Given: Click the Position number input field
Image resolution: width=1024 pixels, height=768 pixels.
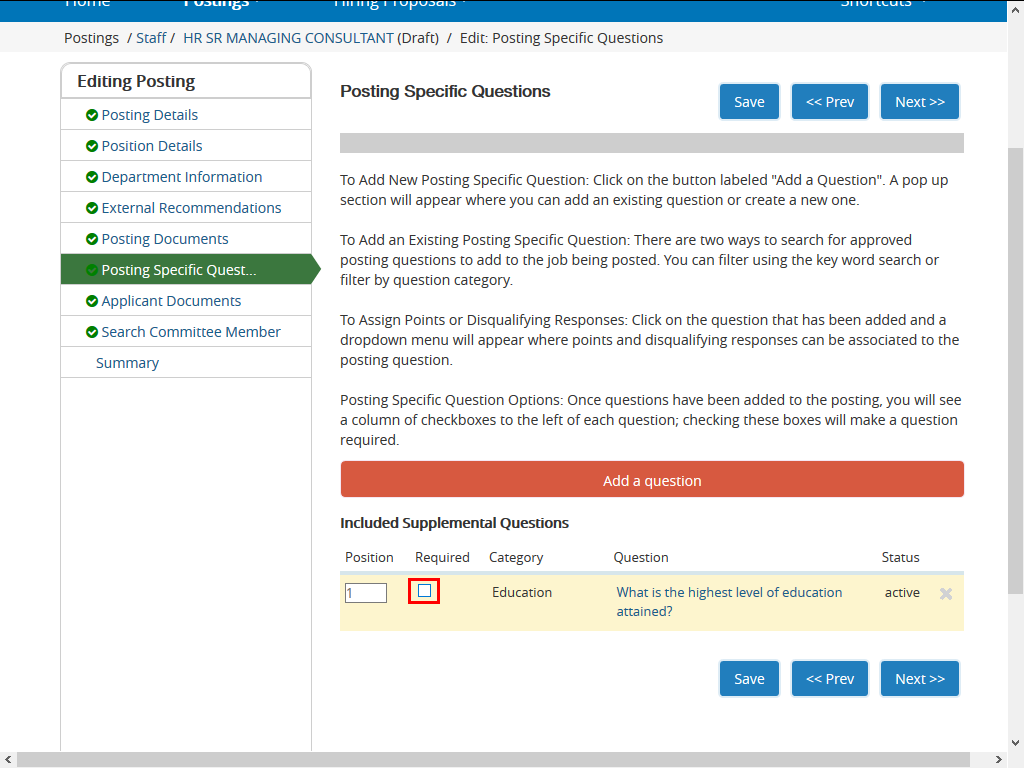Looking at the screenshot, I should tap(365, 593).
